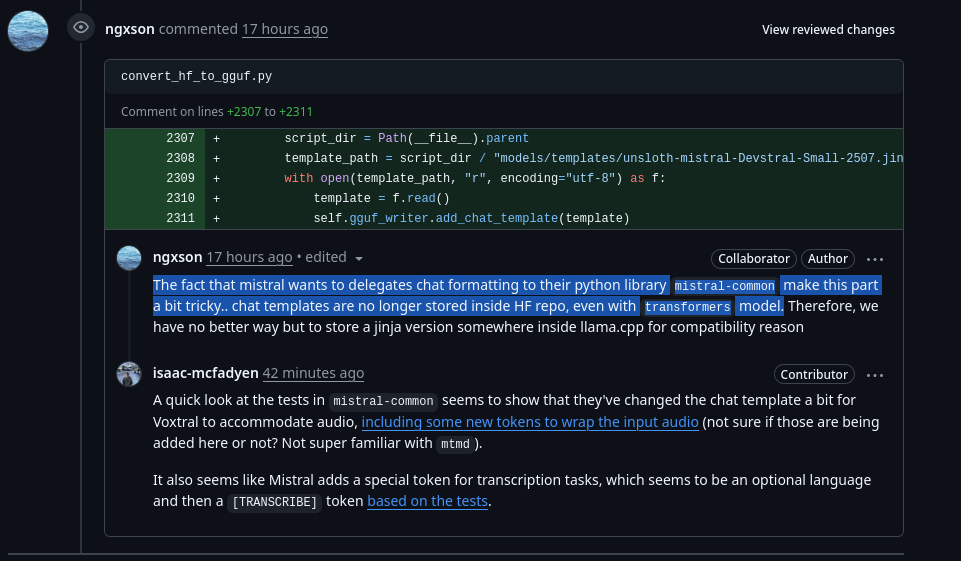This screenshot has height=561, width=961.
Task: Open ngxson username in review header
Action: click(130, 29)
